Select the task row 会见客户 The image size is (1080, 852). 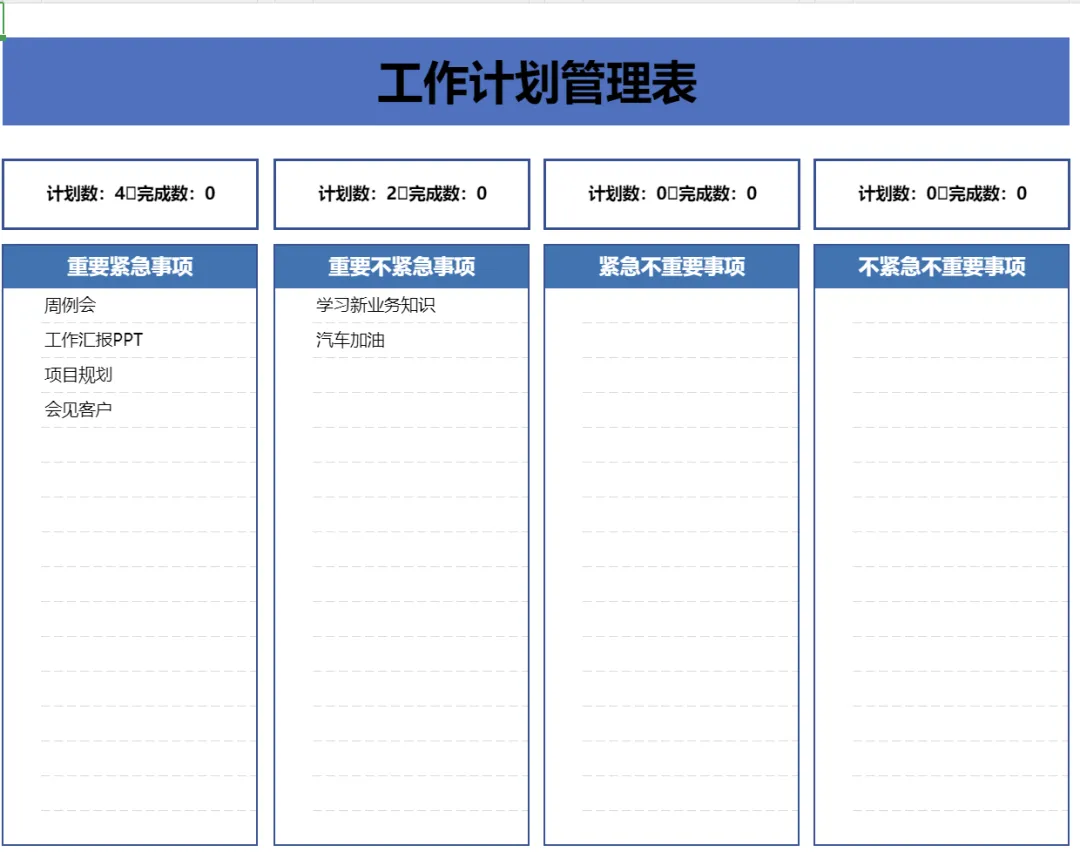[148, 410]
